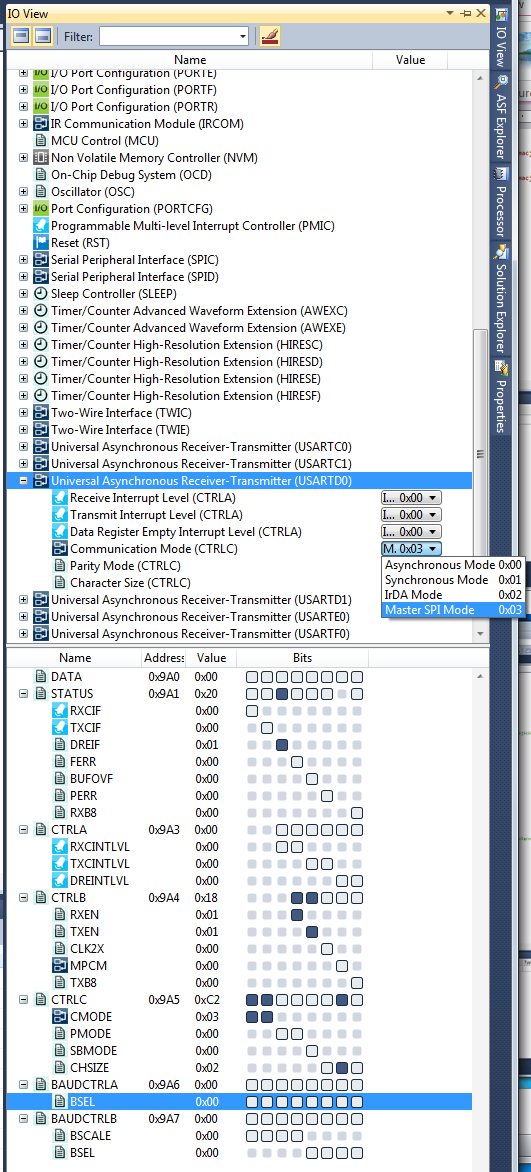Viewport: 531px width, 1172px height.
Task: Click the Two-Wire Interface (TWIC) icon
Action: click(41, 413)
